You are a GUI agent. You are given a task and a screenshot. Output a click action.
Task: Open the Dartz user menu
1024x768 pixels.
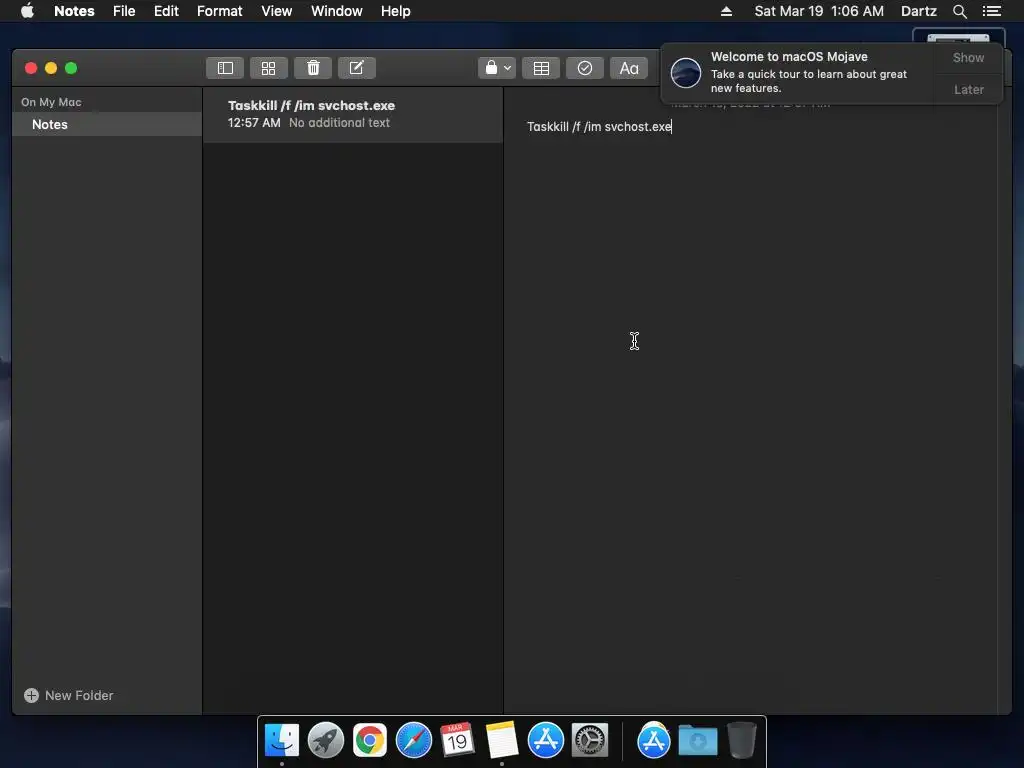coord(918,11)
